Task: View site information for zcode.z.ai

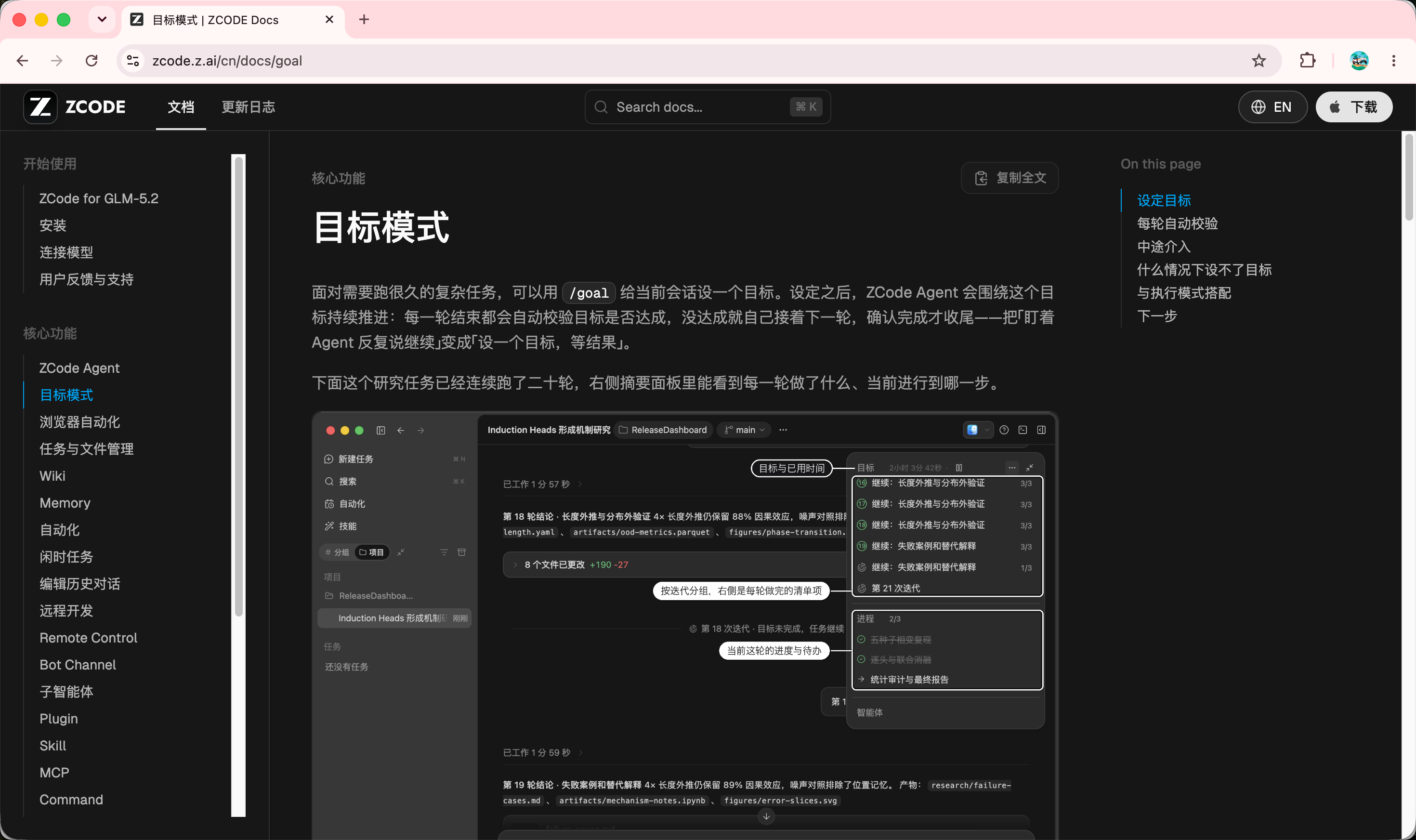Action: point(133,61)
